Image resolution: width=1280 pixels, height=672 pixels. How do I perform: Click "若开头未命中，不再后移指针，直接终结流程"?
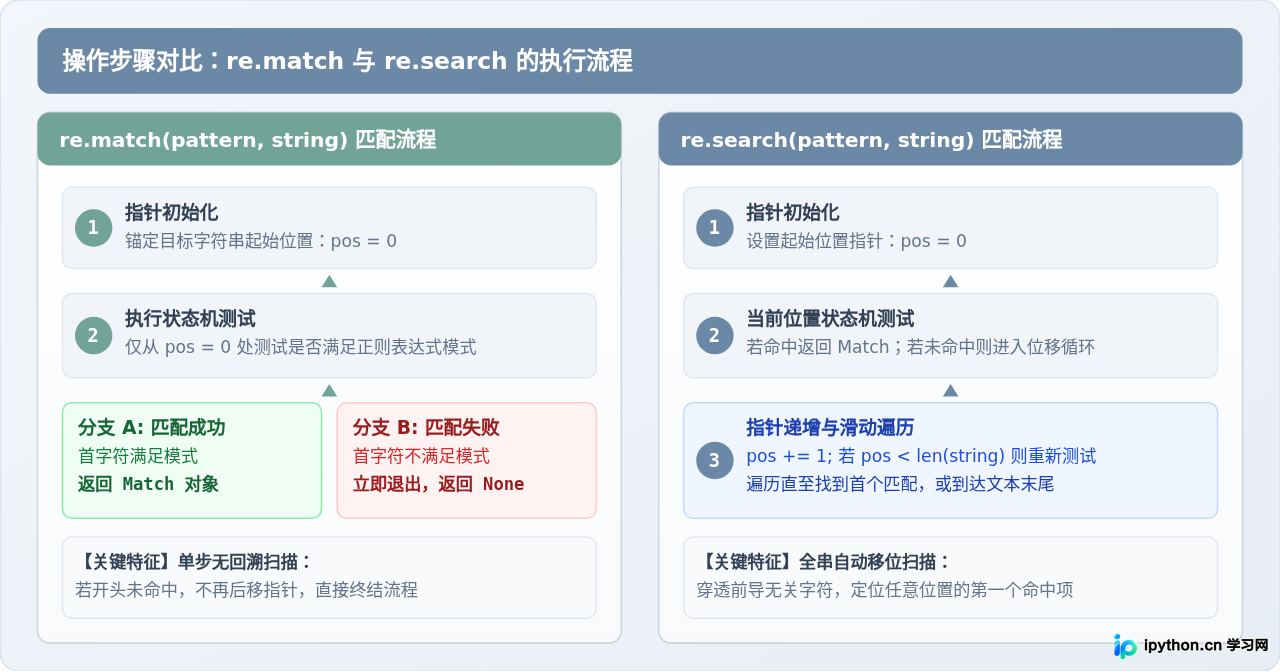click(x=246, y=590)
